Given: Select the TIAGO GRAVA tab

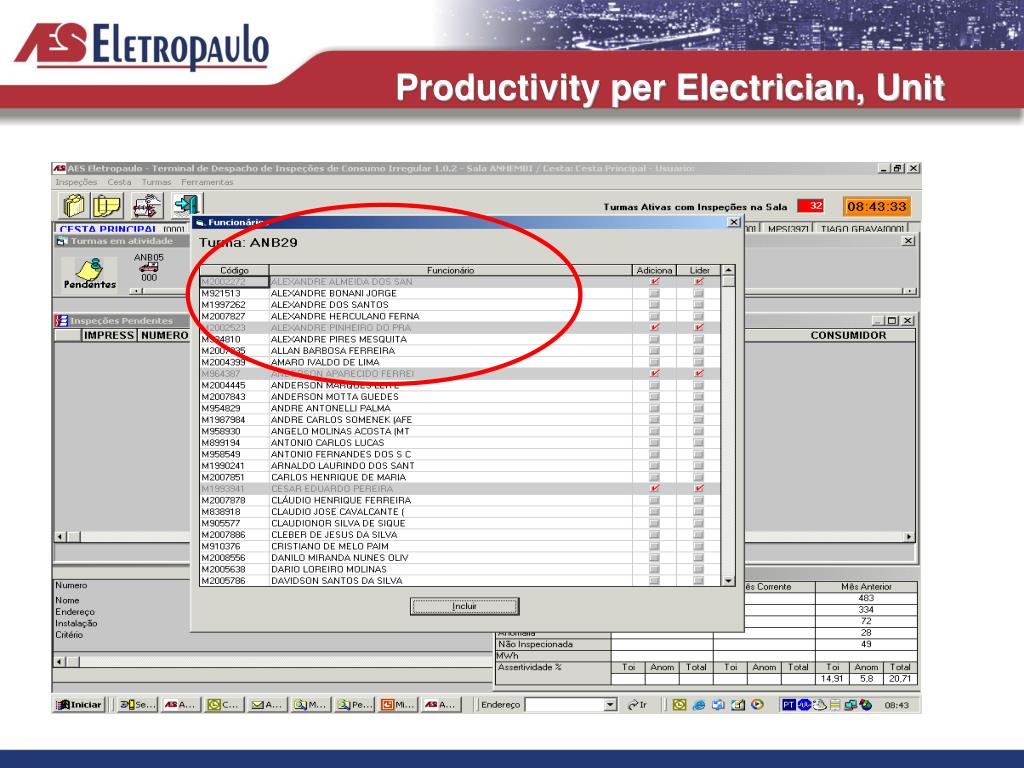Looking at the screenshot, I should [x=863, y=229].
